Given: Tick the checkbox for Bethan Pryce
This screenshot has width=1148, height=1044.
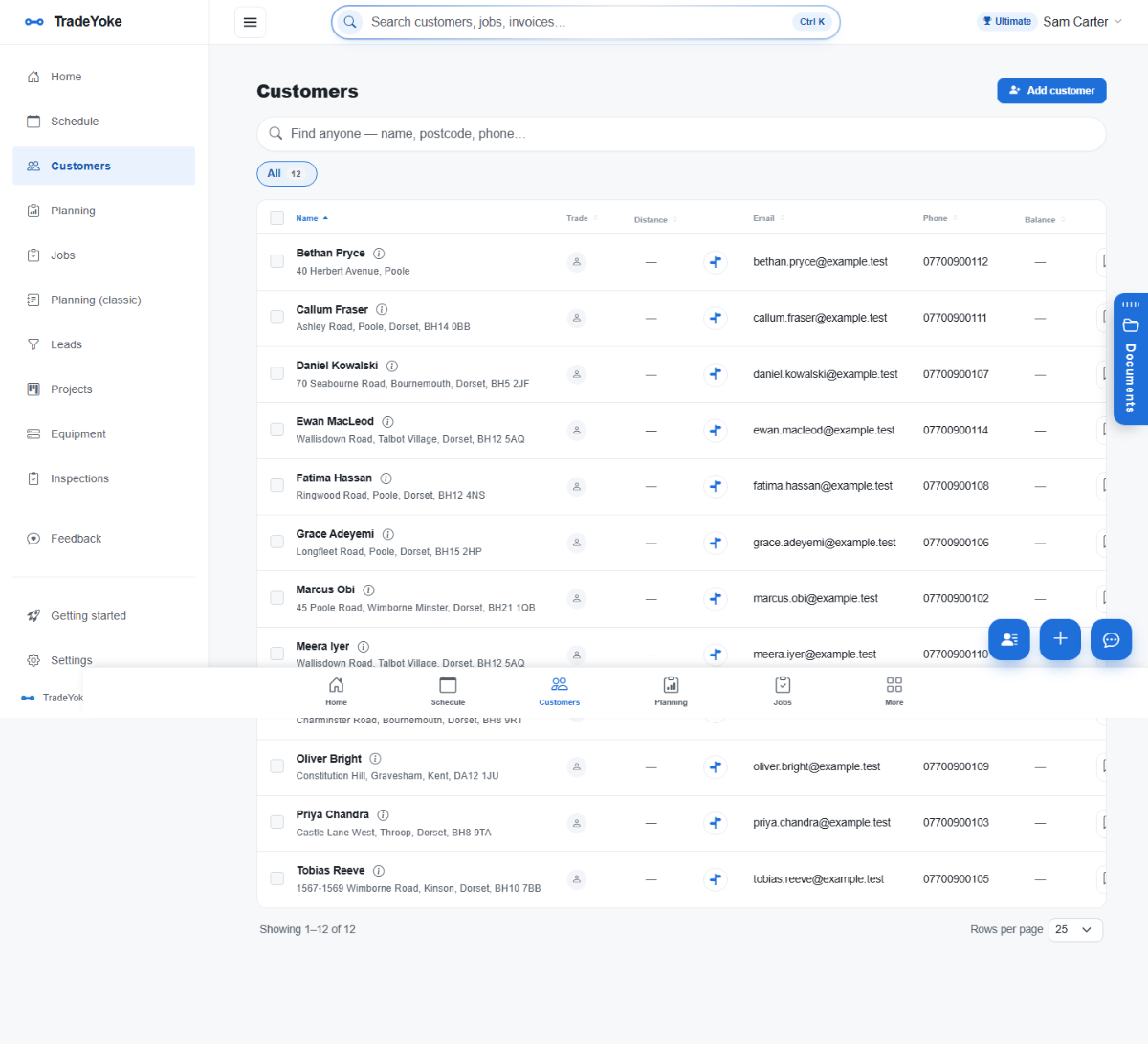Looking at the screenshot, I should tap(276, 261).
